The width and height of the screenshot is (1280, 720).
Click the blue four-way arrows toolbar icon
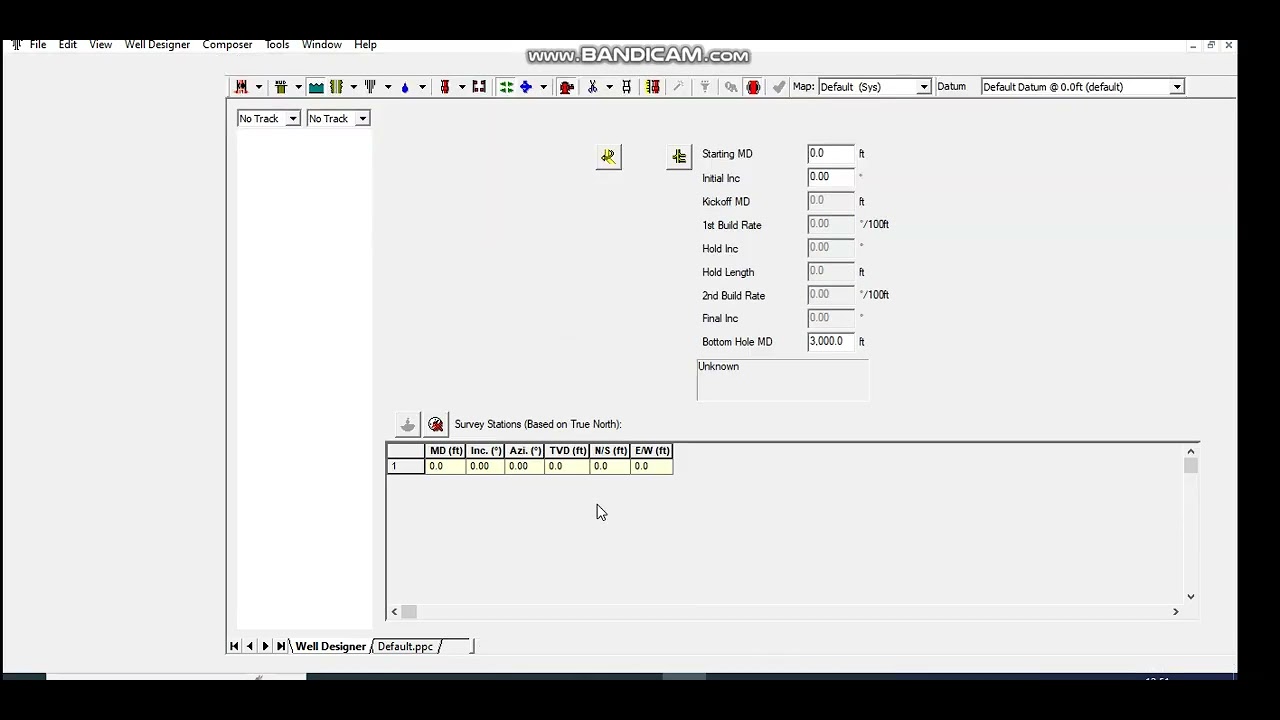click(x=525, y=87)
